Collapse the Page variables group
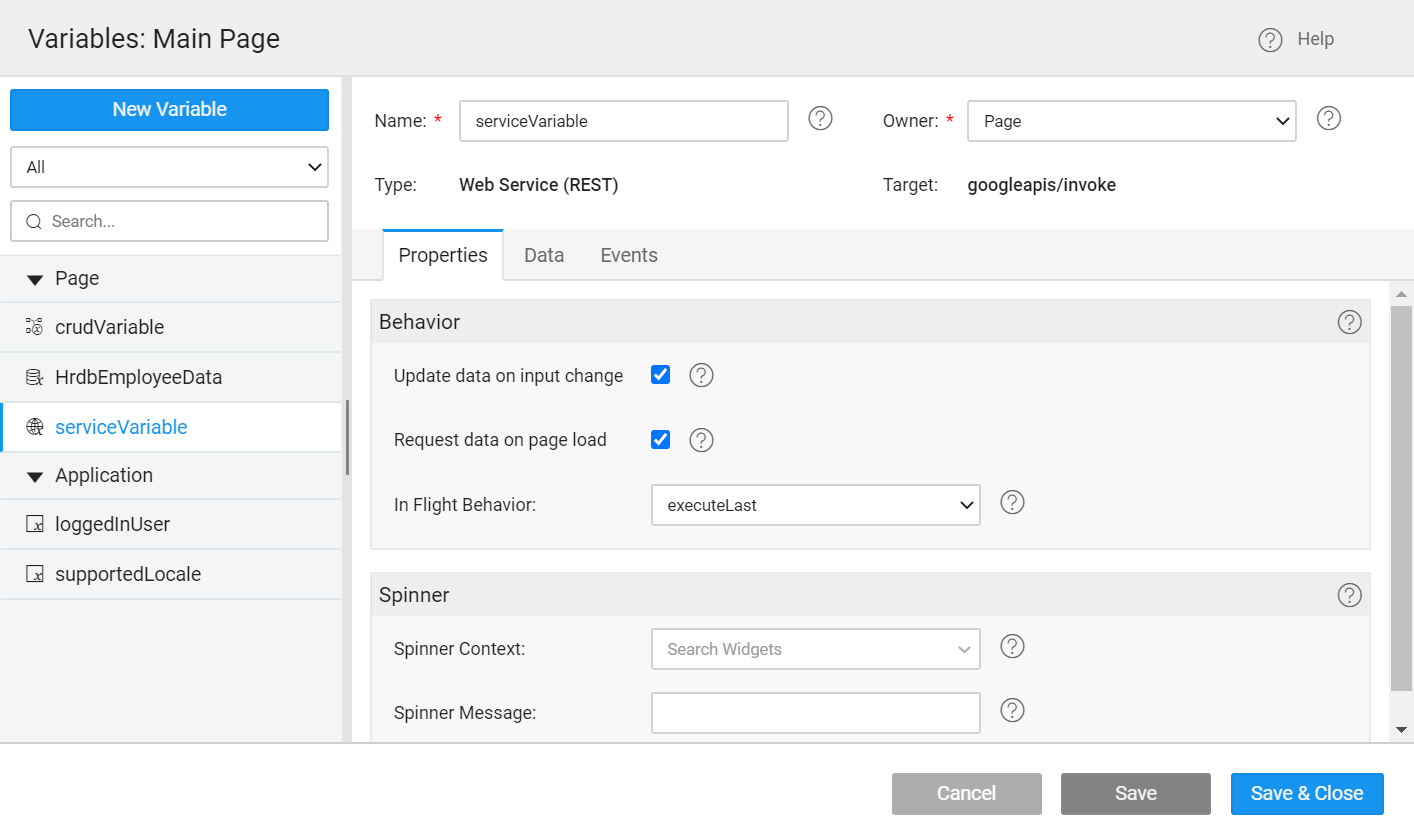 (x=36, y=279)
